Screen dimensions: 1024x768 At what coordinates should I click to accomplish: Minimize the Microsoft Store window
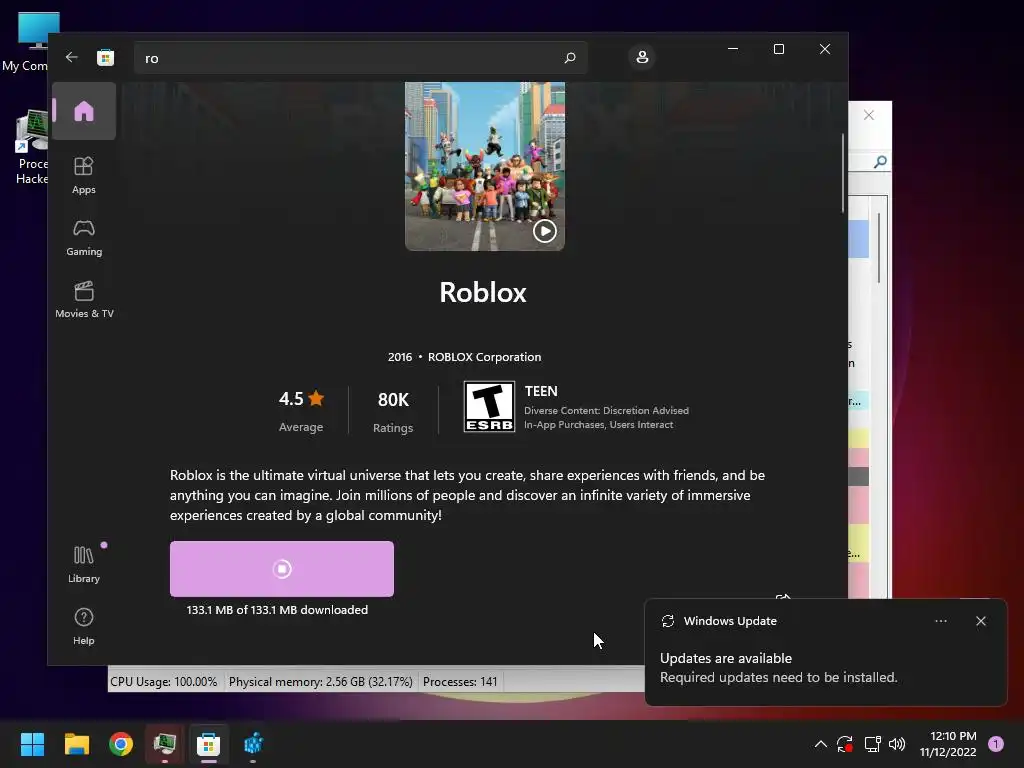(733, 49)
